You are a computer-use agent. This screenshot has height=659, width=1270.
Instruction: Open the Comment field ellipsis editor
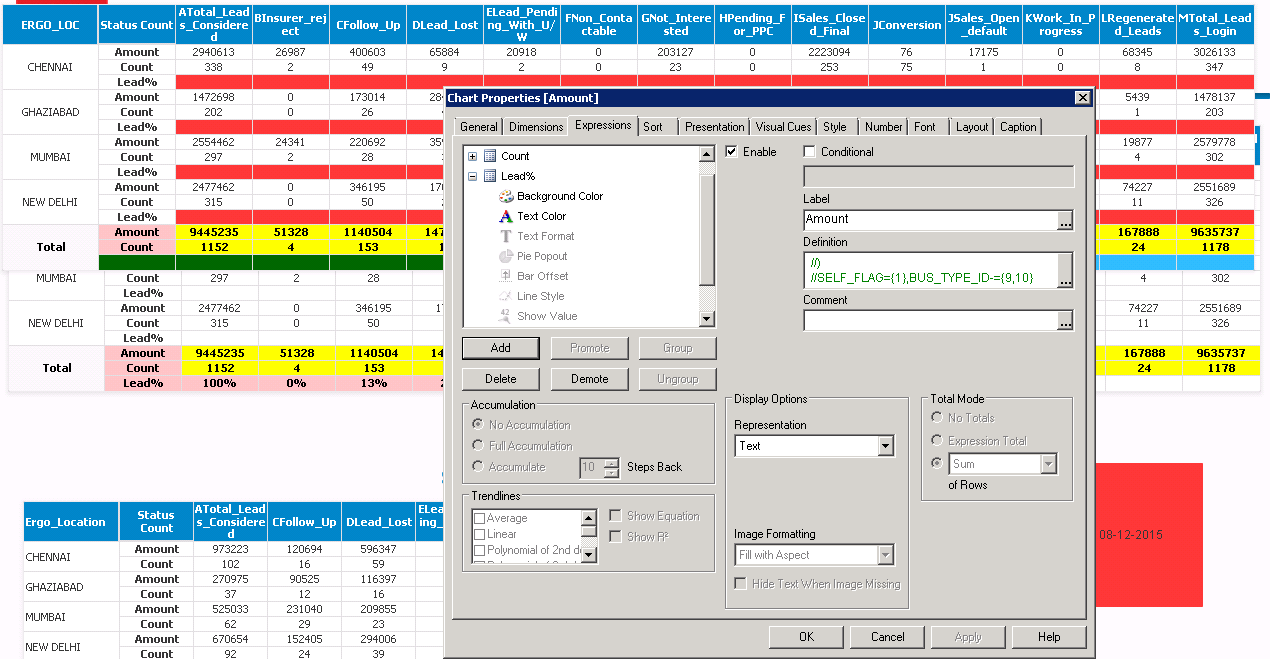click(x=1065, y=321)
